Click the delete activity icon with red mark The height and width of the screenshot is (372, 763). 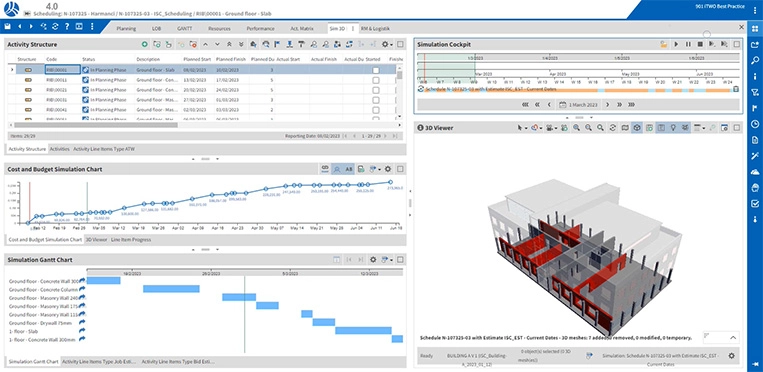click(x=193, y=44)
